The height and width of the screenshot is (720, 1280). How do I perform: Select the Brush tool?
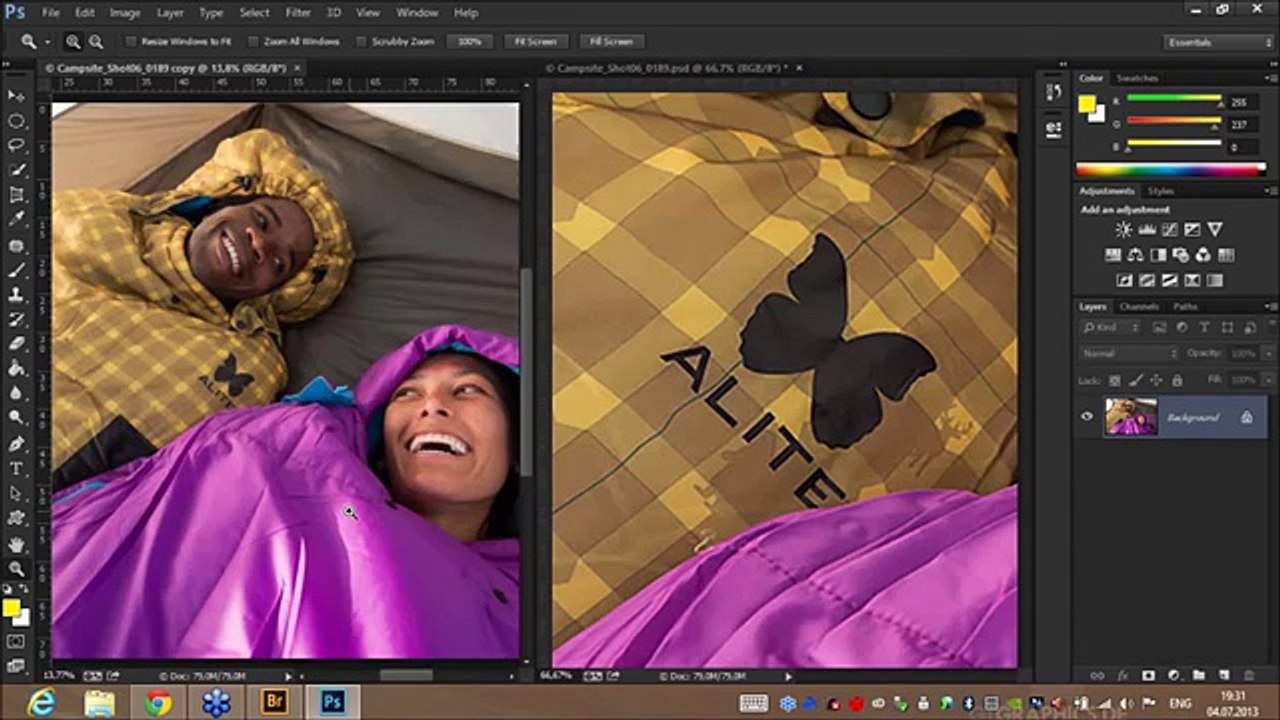click(16, 270)
